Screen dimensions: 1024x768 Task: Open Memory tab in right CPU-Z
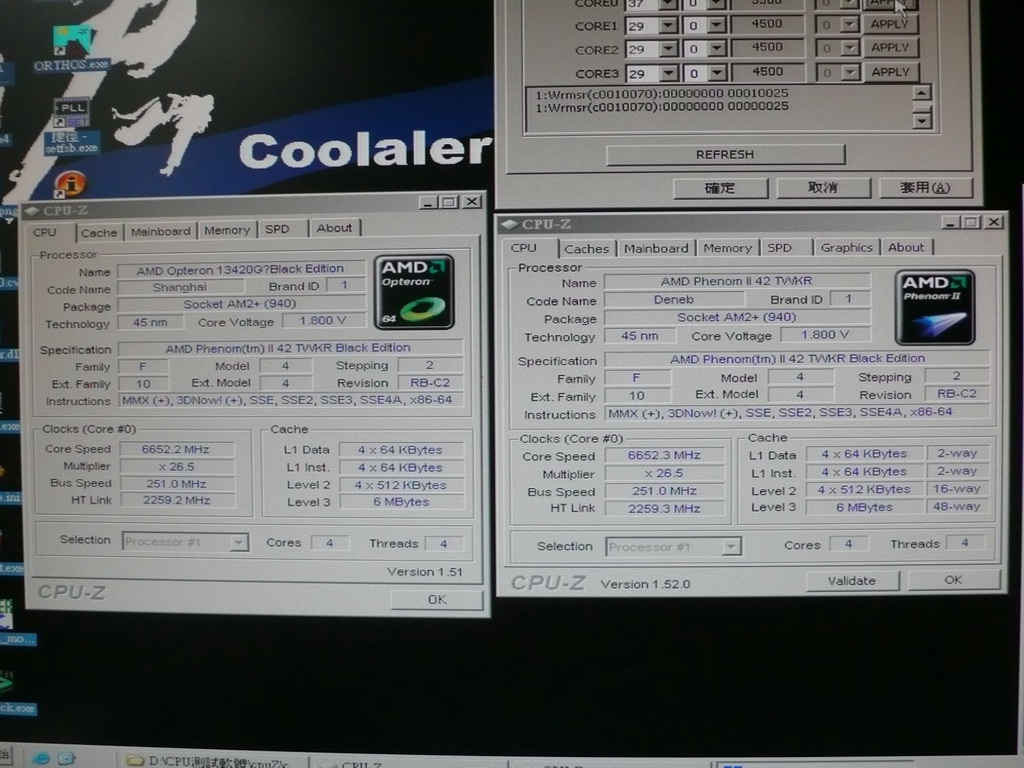(x=728, y=248)
